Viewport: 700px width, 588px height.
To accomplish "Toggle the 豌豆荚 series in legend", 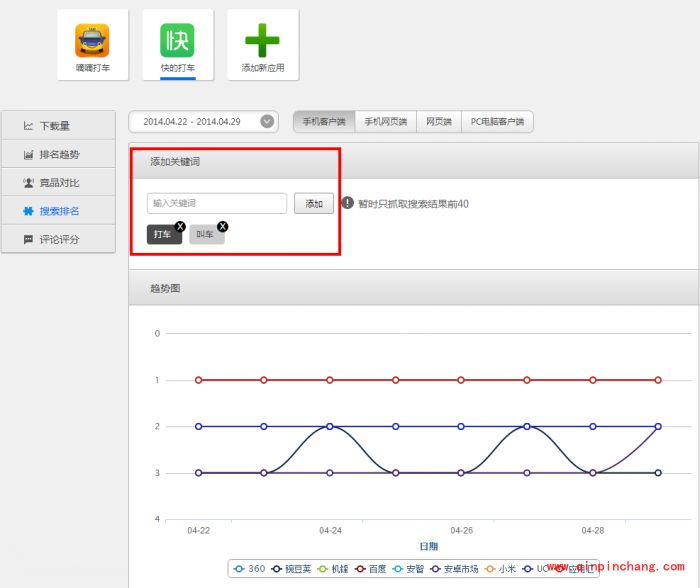I will [291, 569].
